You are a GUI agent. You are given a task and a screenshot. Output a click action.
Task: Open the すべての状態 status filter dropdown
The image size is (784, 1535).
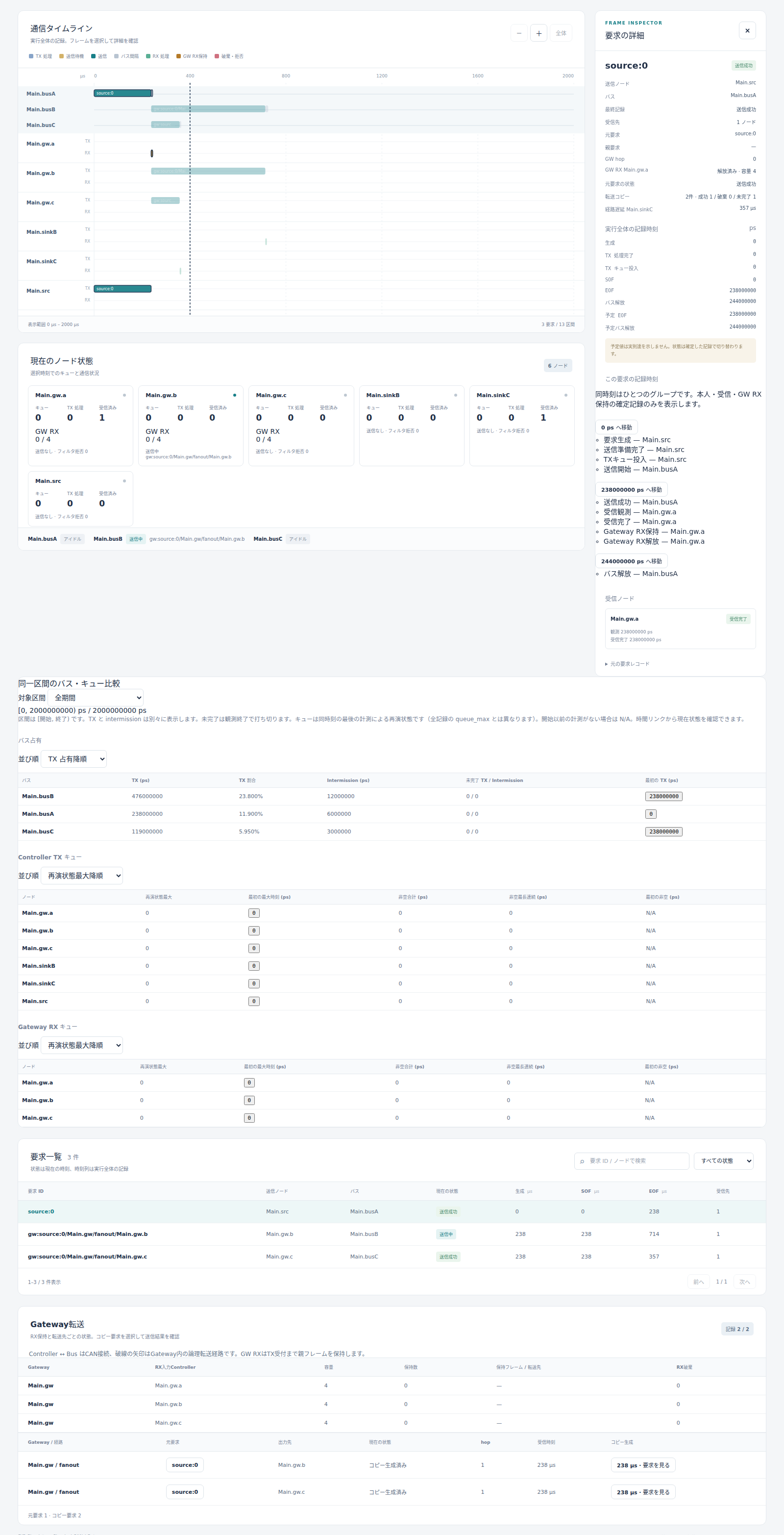(724, 1161)
